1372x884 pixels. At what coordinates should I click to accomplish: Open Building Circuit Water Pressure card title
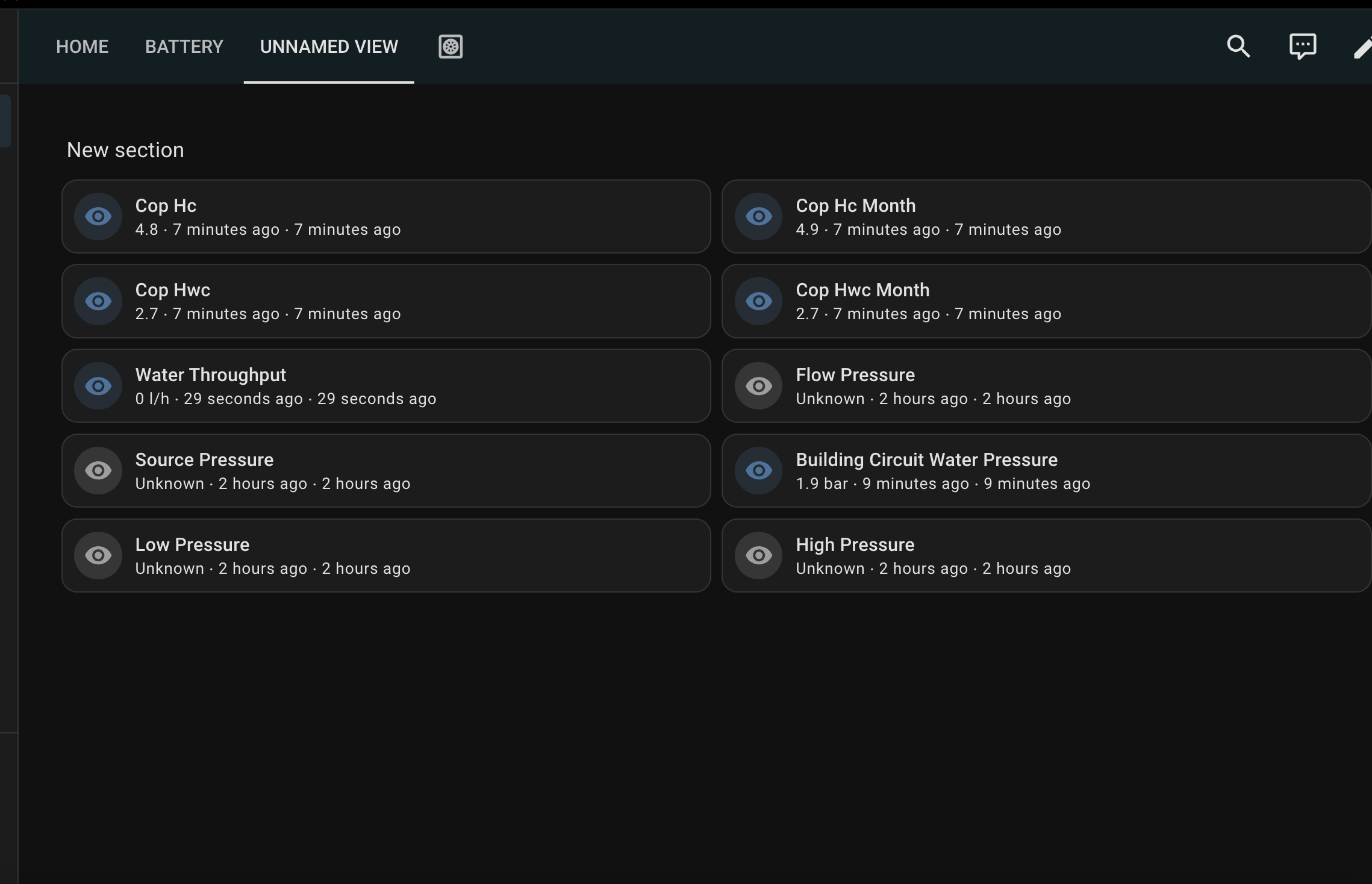926,460
